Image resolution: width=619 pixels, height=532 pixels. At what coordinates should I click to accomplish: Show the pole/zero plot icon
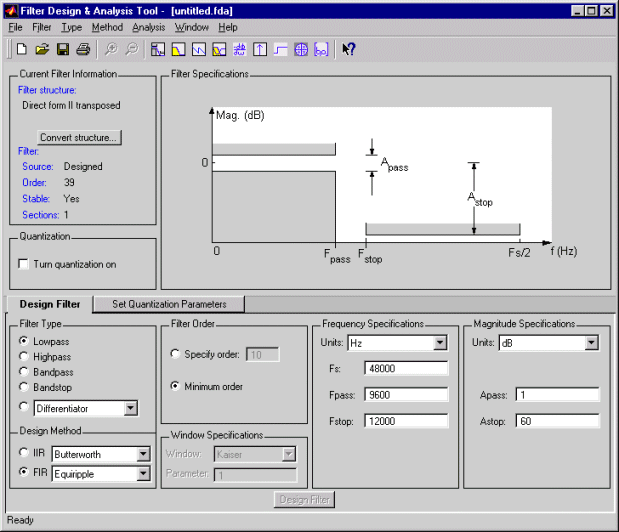[301, 48]
